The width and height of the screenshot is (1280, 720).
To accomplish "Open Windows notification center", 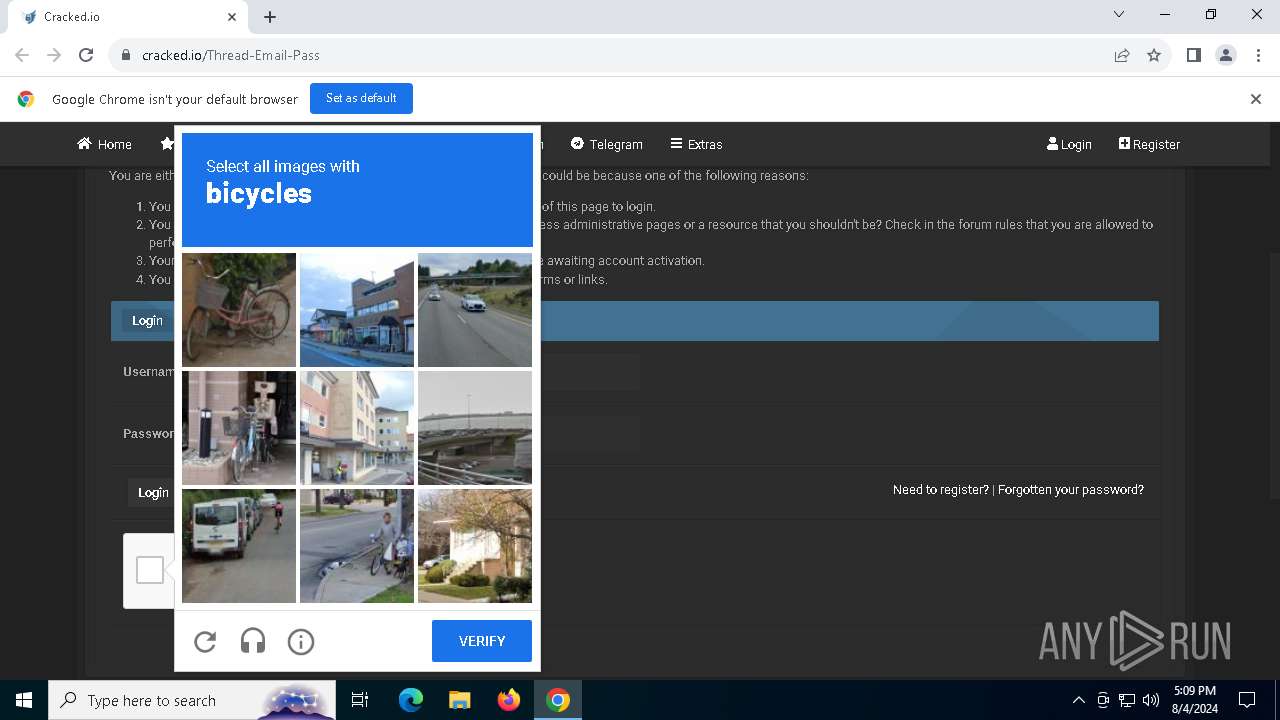I will pyautogui.click(x=1247, y=700).
